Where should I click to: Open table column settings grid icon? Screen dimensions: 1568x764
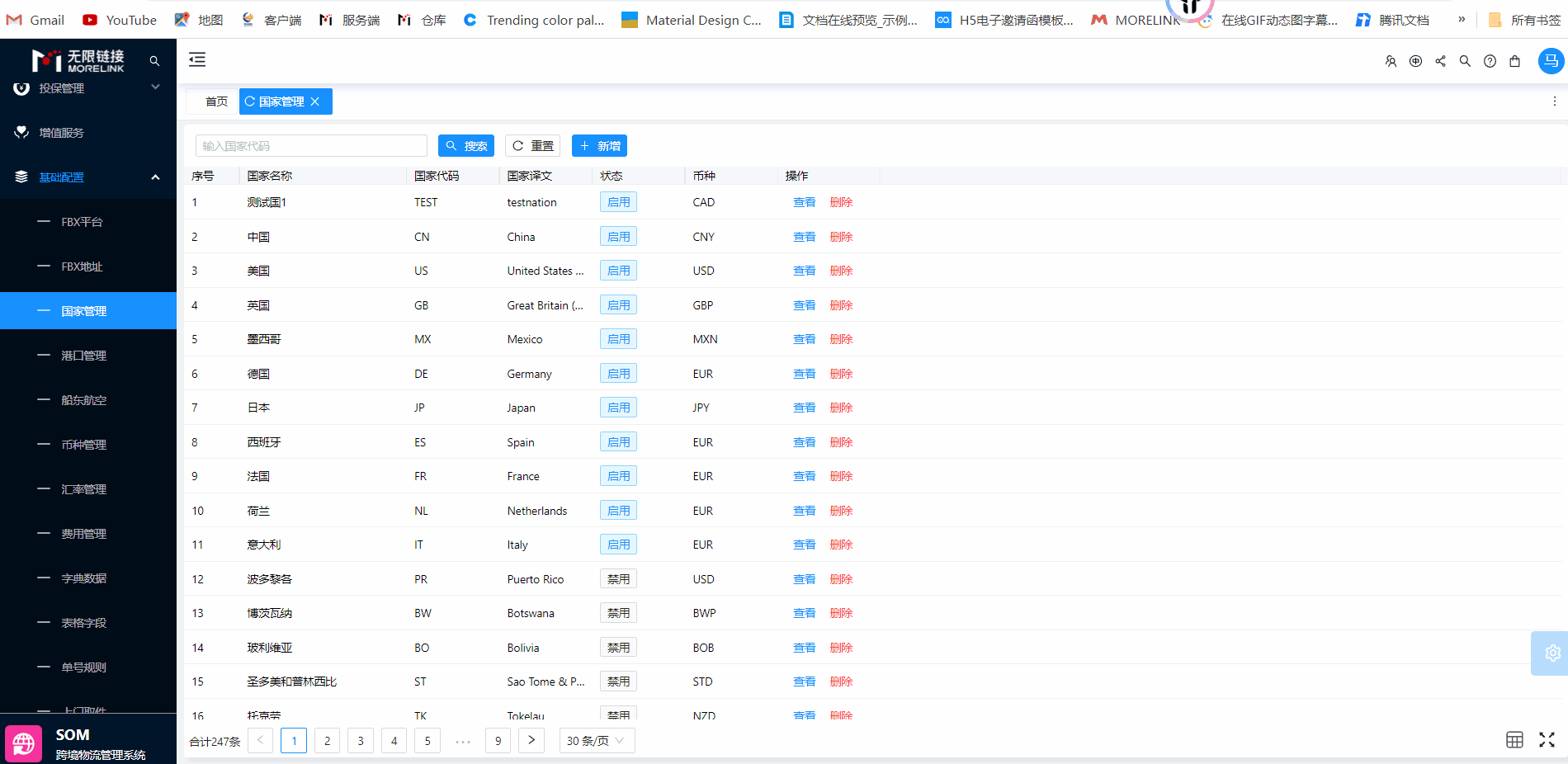(x=1514, y=740)
